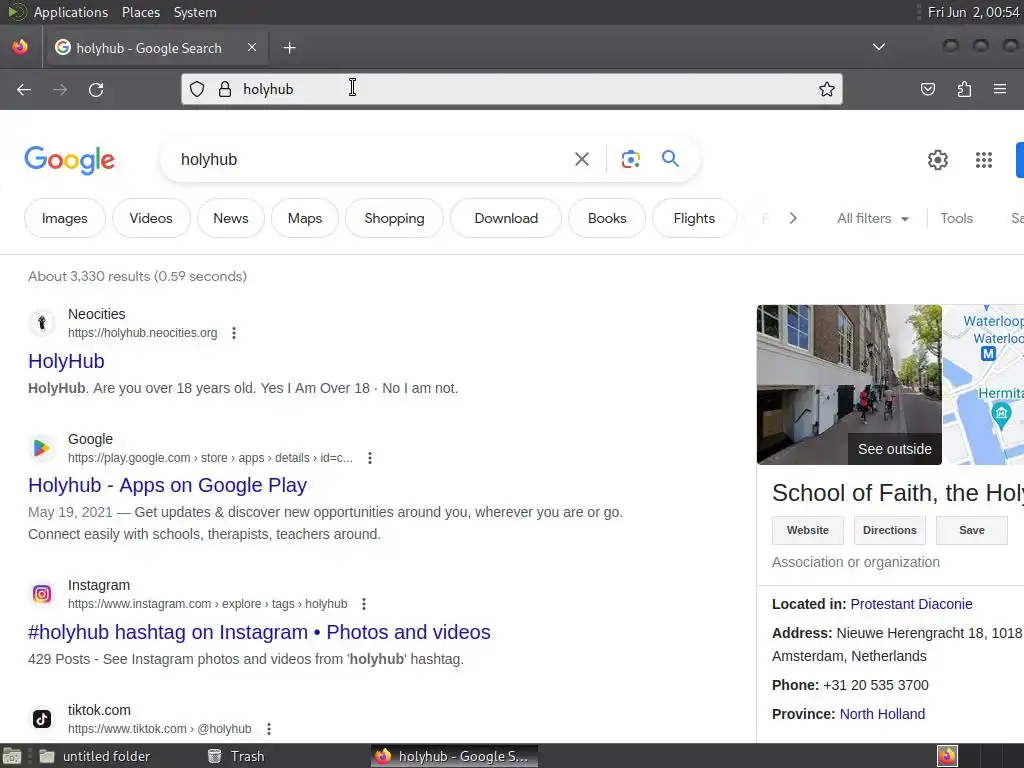Screen dimensions: 1024x768
Task: Filter results by Videos
Action: pos(151,218)
